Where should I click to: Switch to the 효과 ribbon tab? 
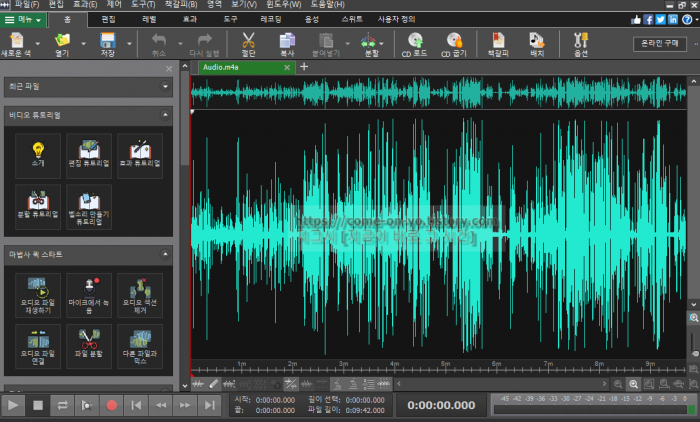[190, 19]
